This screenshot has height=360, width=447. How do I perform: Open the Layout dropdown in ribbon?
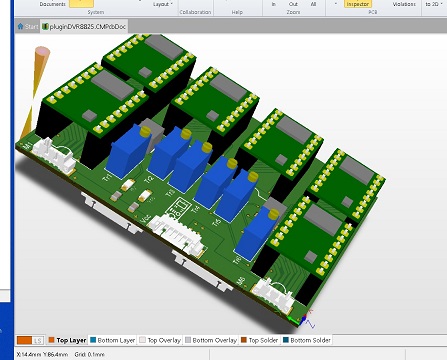click(x=163, y=4)
